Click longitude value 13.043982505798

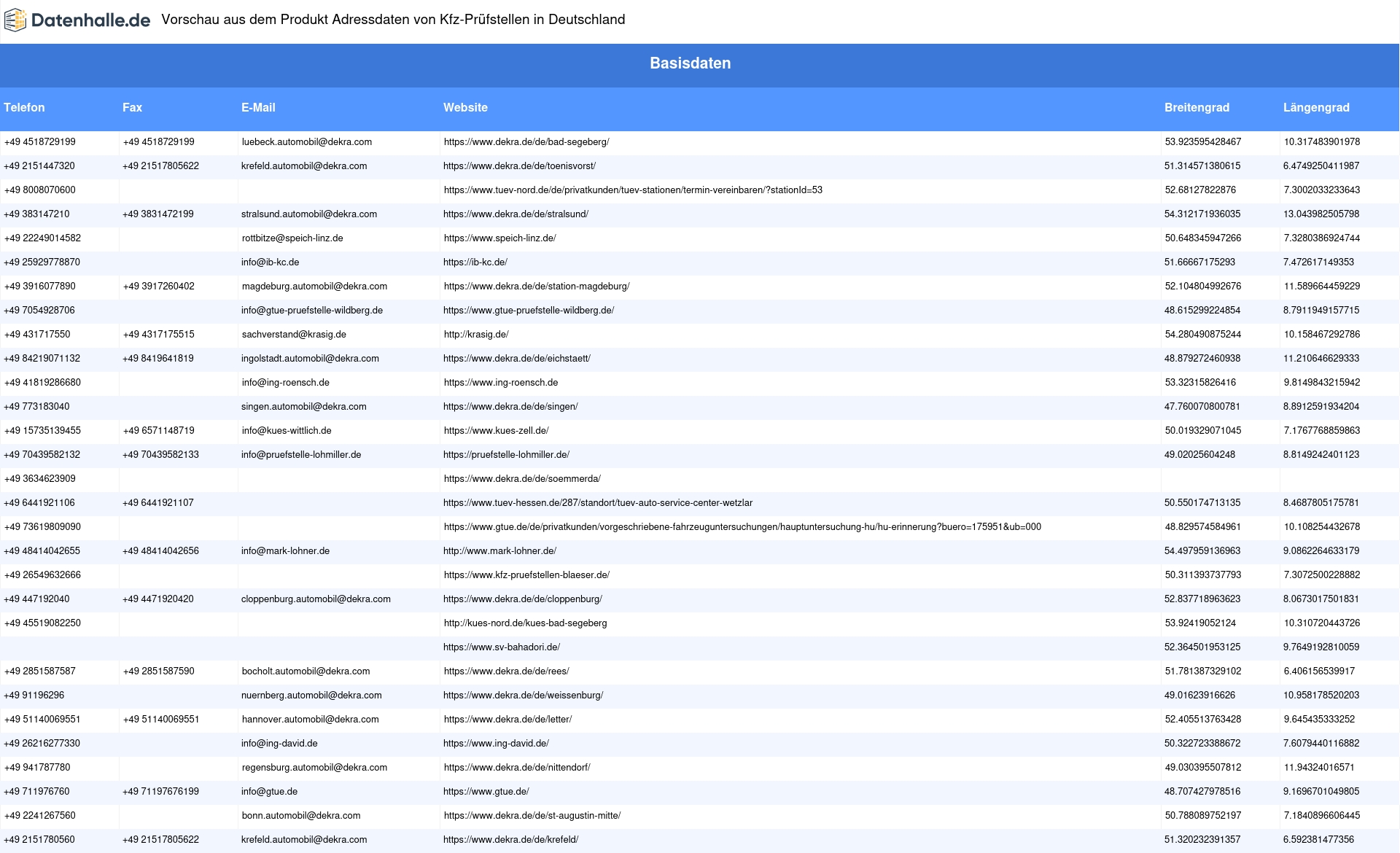1321,214
